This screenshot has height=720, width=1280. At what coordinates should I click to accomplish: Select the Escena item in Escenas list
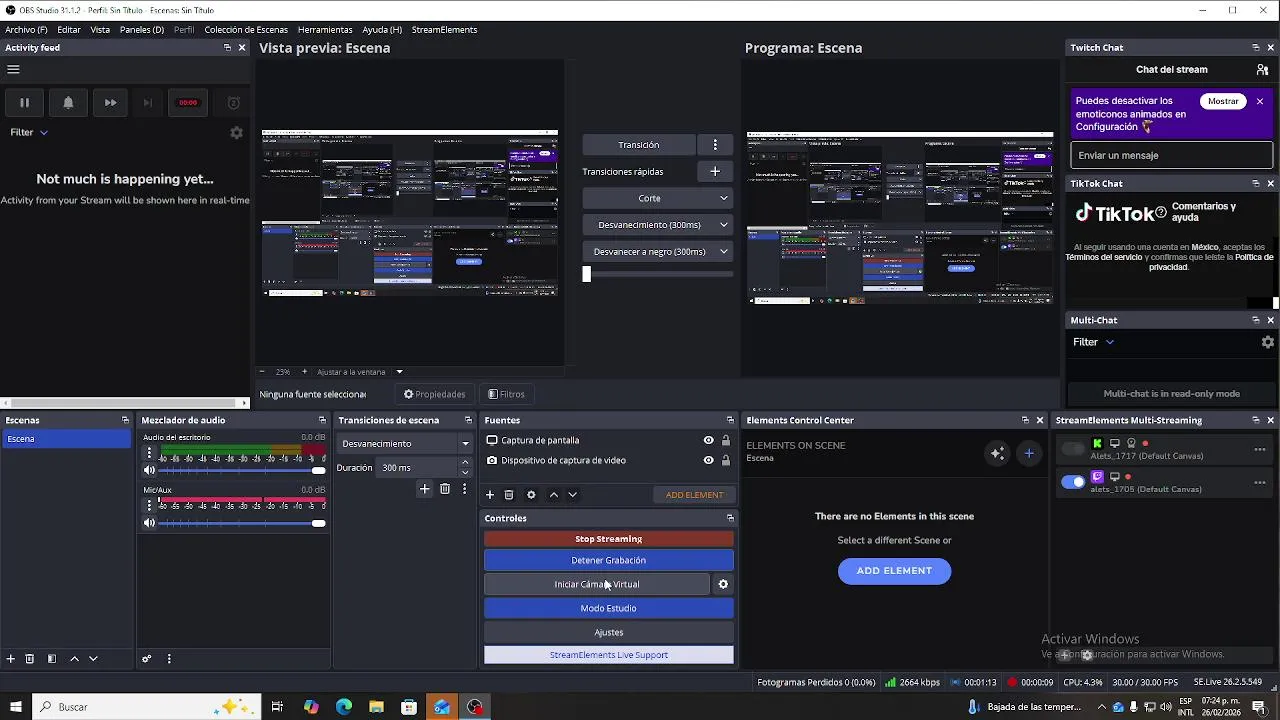point(66,439)
